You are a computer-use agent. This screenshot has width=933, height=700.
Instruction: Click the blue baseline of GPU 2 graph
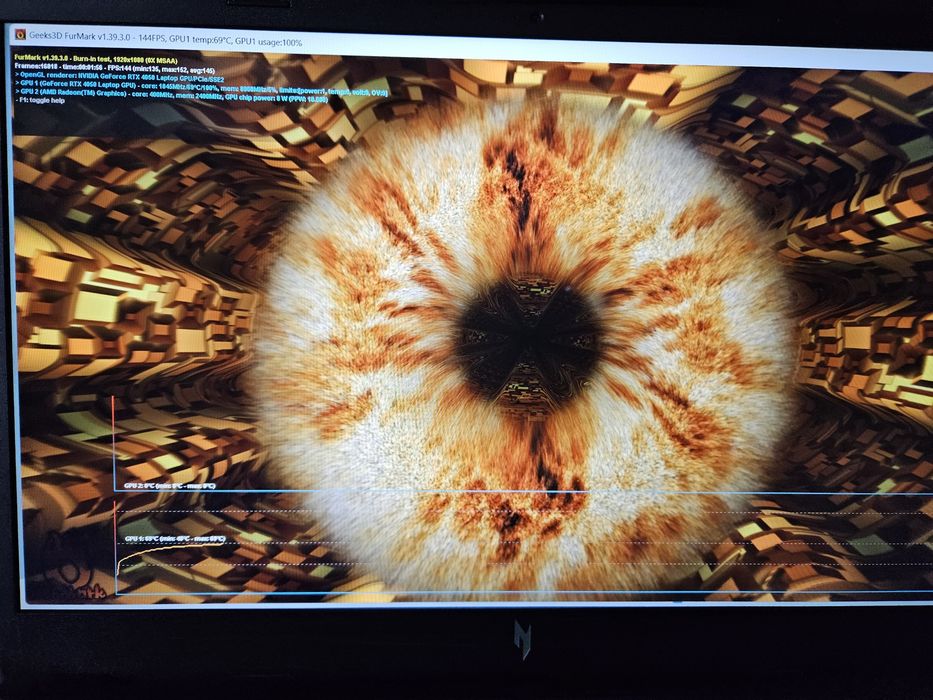[x=524, y=492]
